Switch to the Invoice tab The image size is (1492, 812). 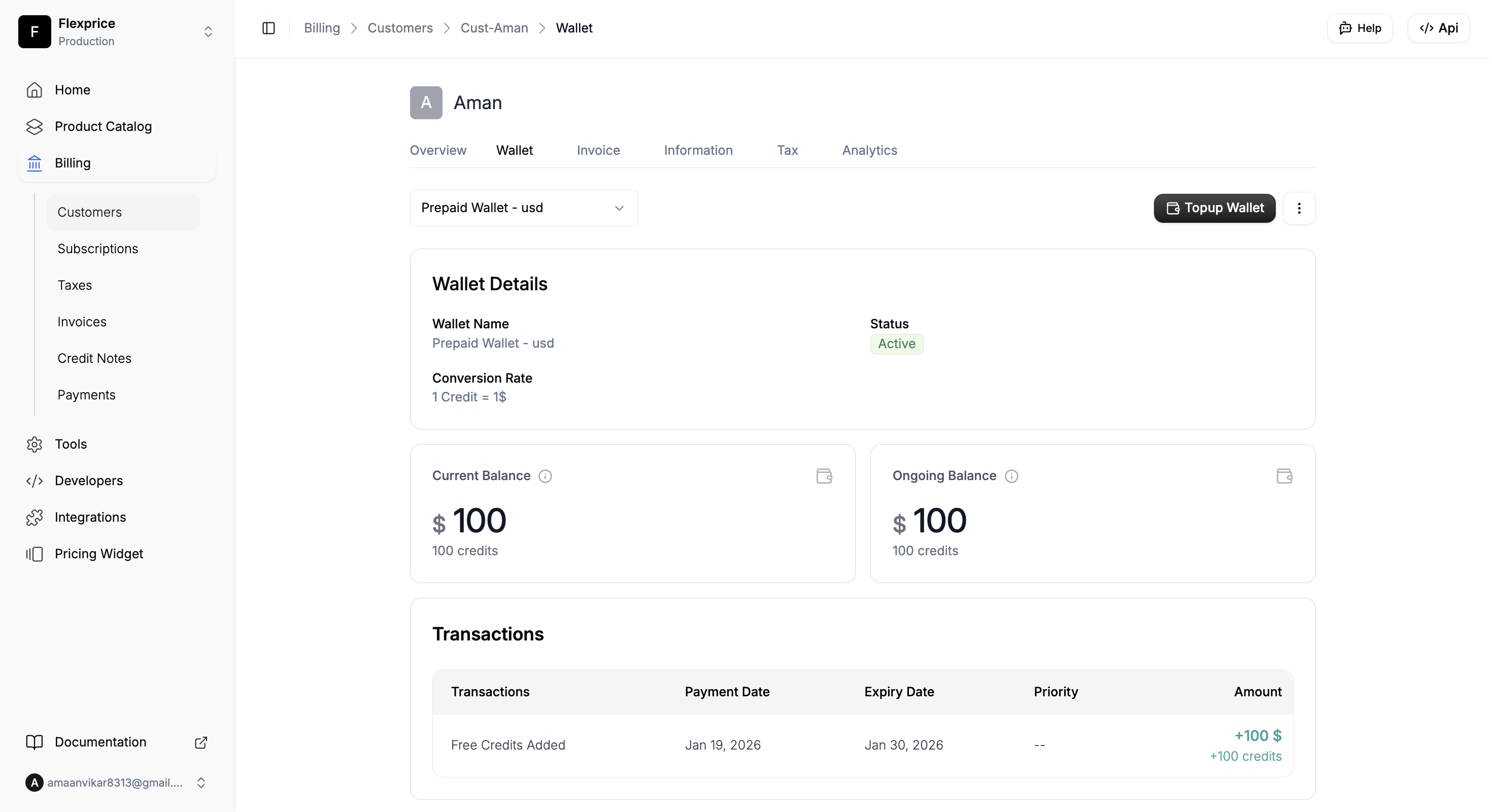598,150
